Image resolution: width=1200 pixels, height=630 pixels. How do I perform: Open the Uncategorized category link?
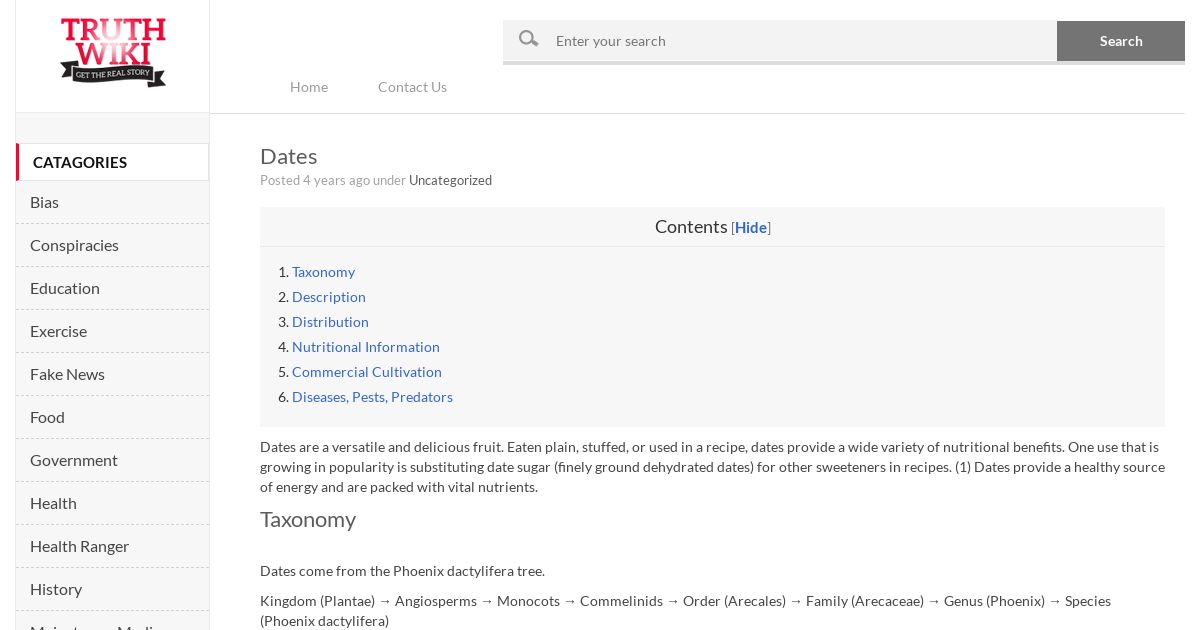[x=450, y=180]
